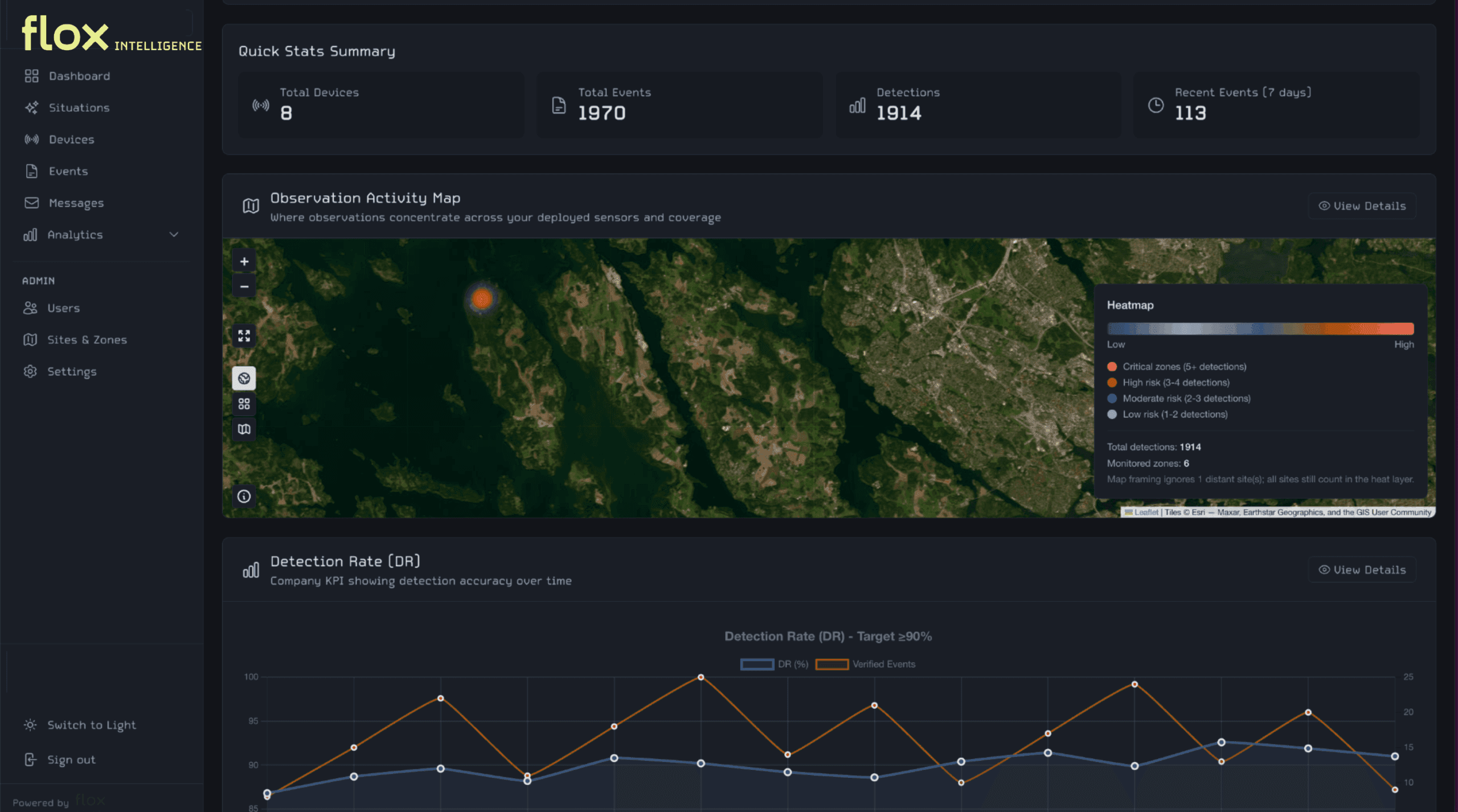Click the sign out door icon

point(30,760)
